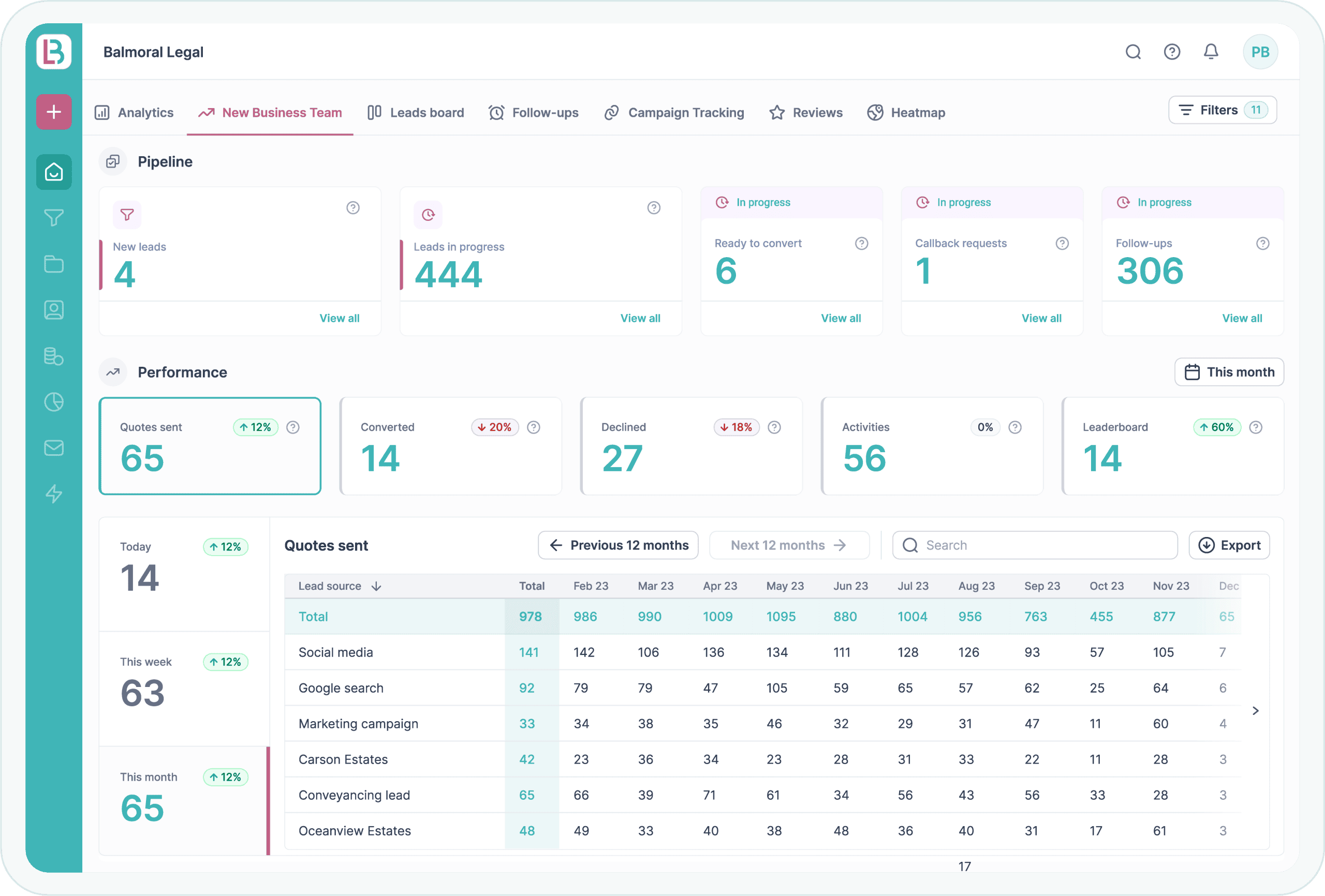1325x896 pixels.
Task: Switch to the Analytics tab
Action: pyautogui.click(x=145, y=112)
